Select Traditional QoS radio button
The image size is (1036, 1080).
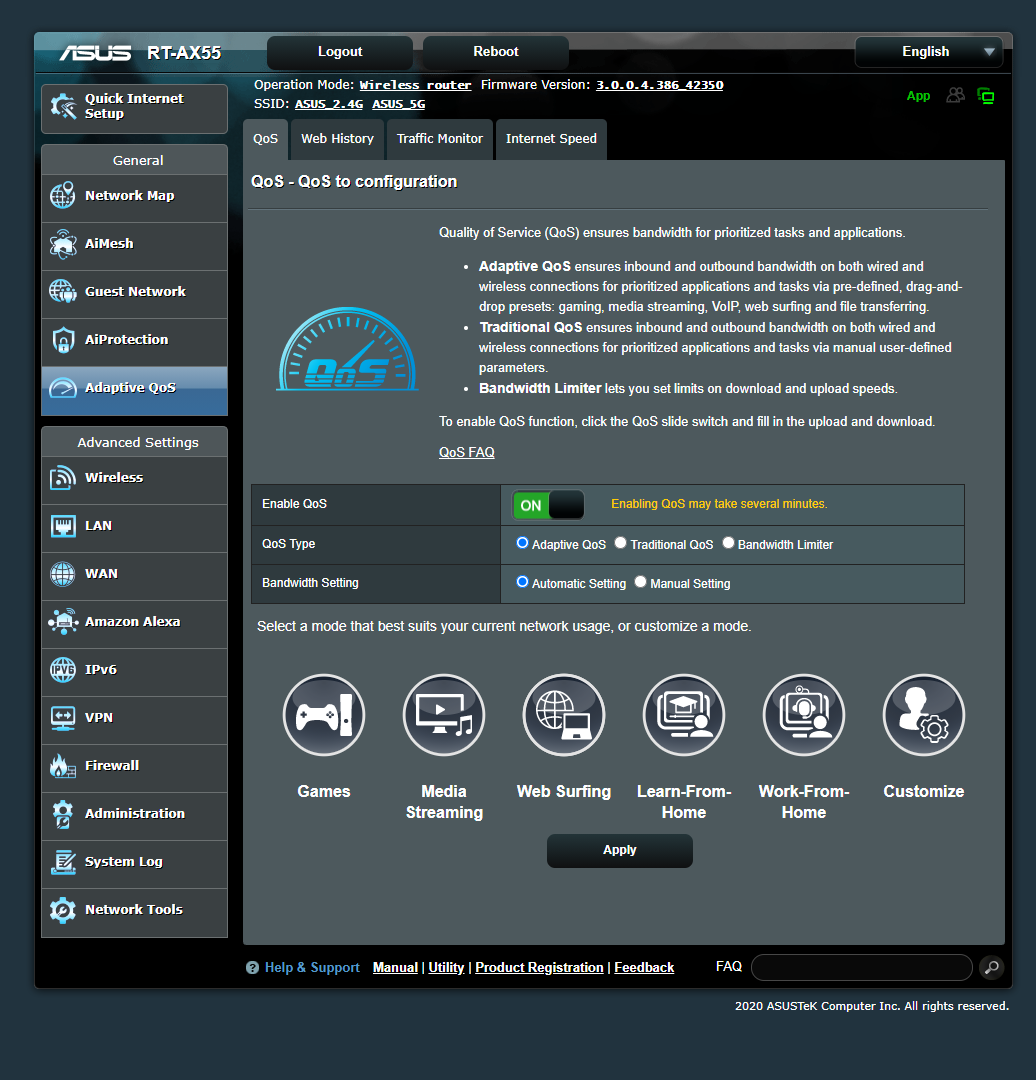coord(621,543)
